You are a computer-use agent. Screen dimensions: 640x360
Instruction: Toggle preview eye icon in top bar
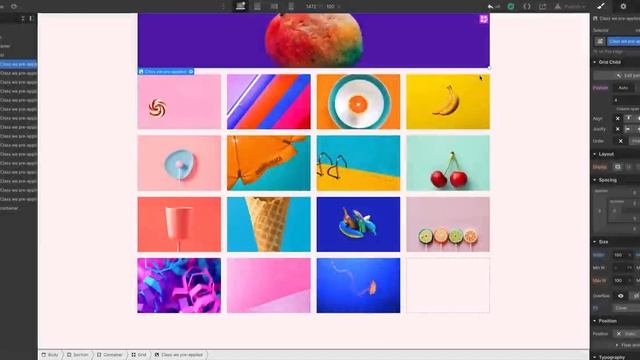tap(14, 6)
